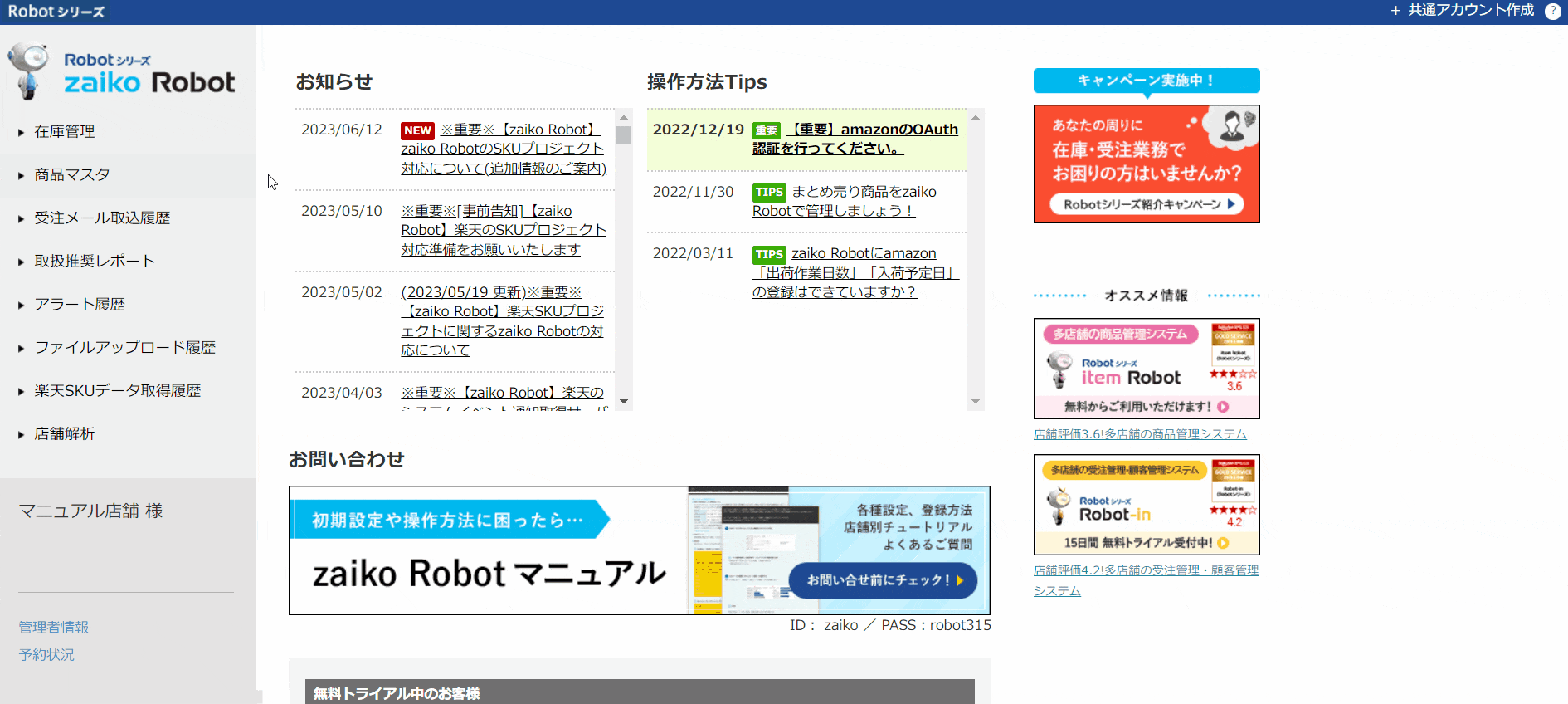Click the green 重要 badge on amazon OAuth tip
This screenshot has width=1568, height=704.
(766, 130)
